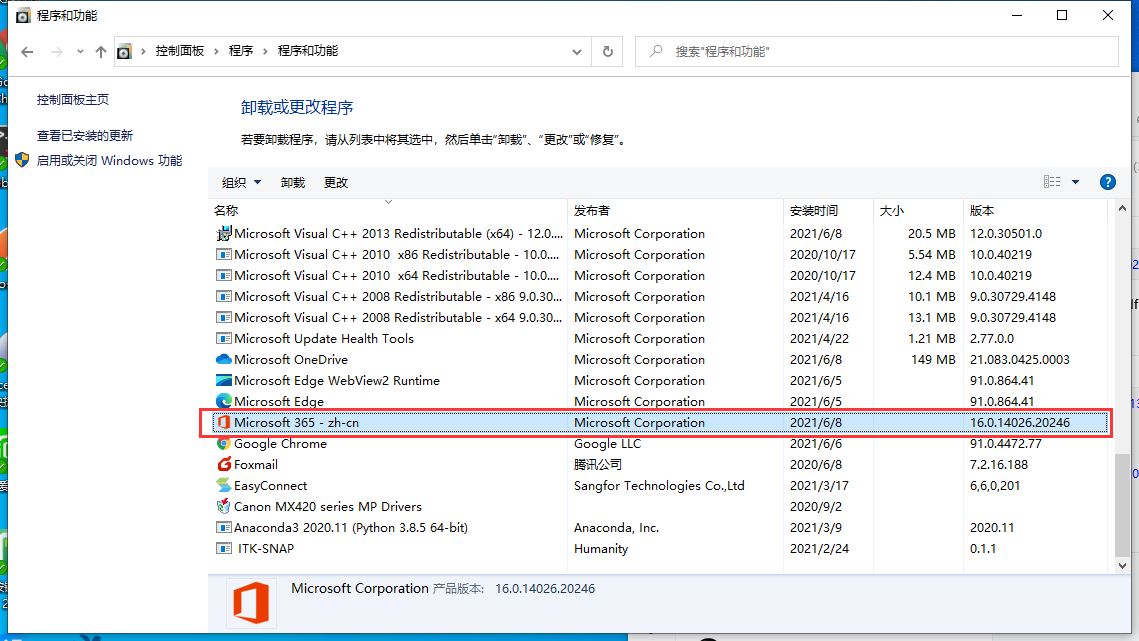
Task: Open the 组织 dropdown menu
Action: 241,182
